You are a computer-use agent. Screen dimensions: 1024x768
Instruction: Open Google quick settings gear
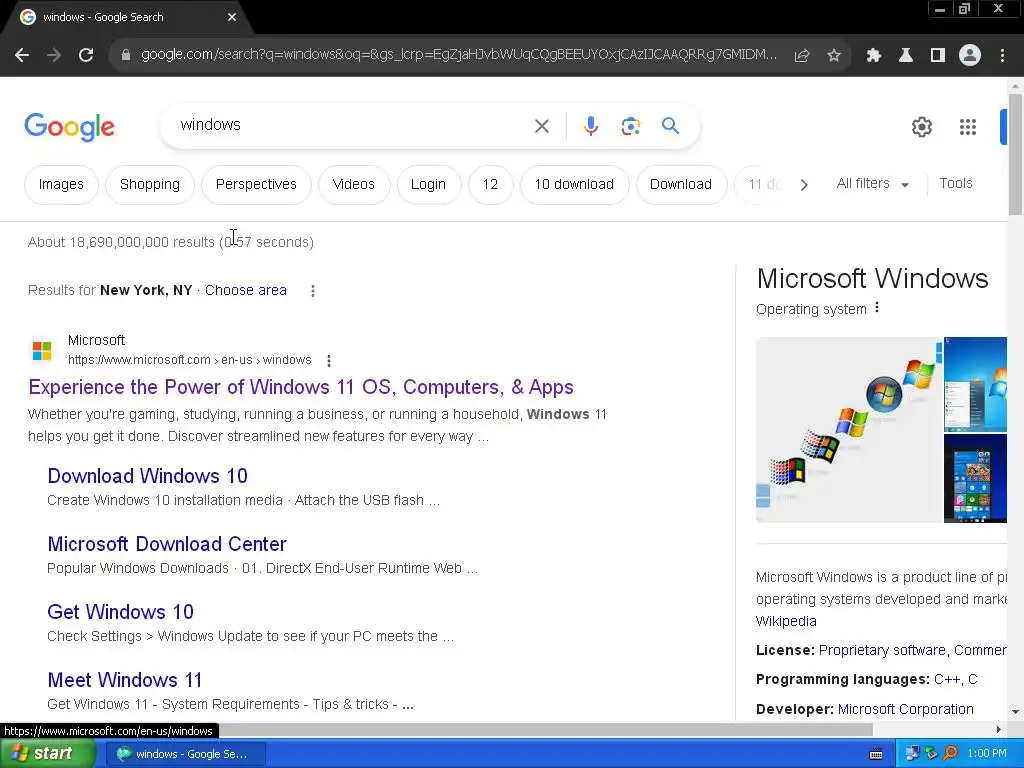[921, 127]
